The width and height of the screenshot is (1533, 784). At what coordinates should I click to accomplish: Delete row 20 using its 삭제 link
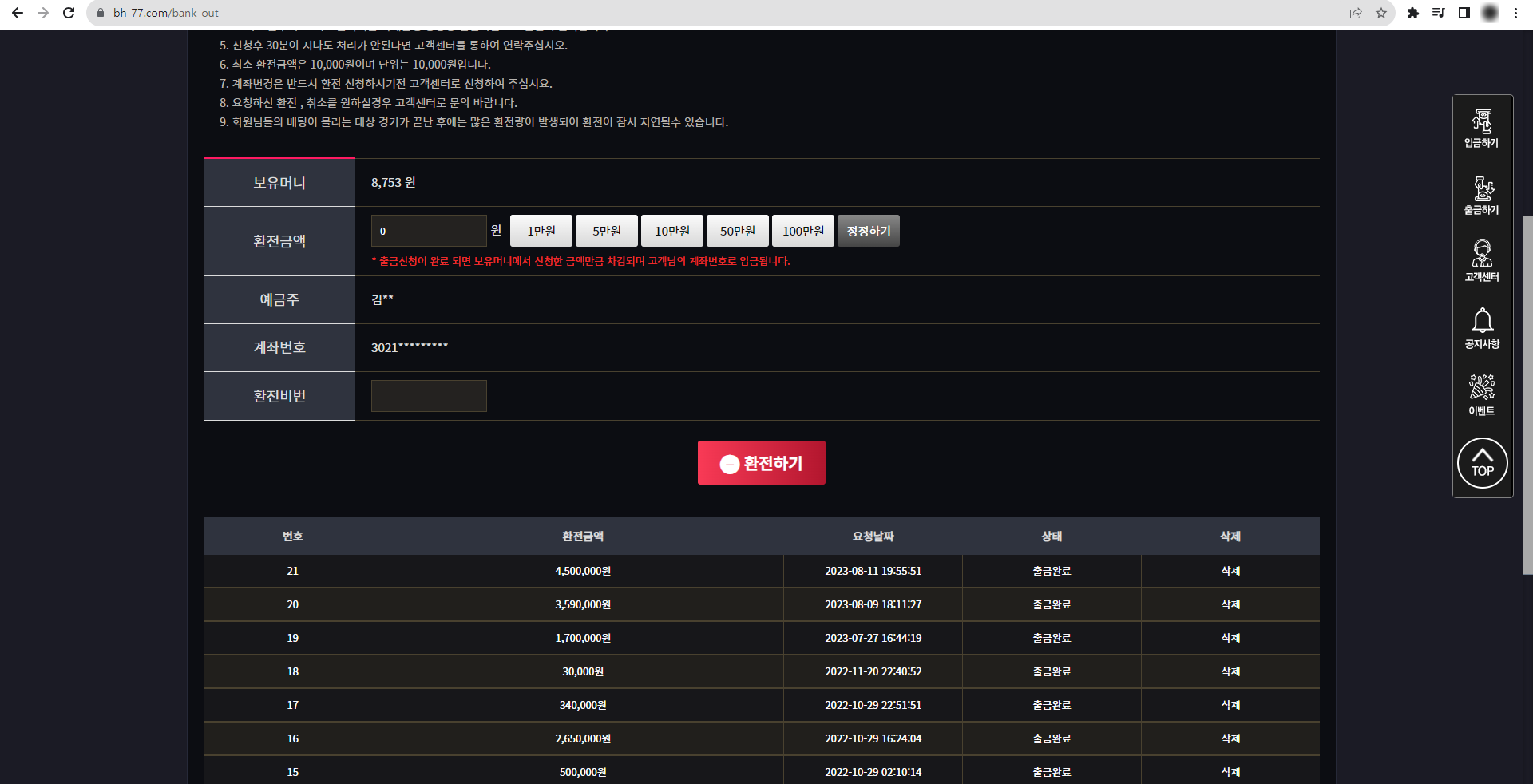[x=1230, y=604]
